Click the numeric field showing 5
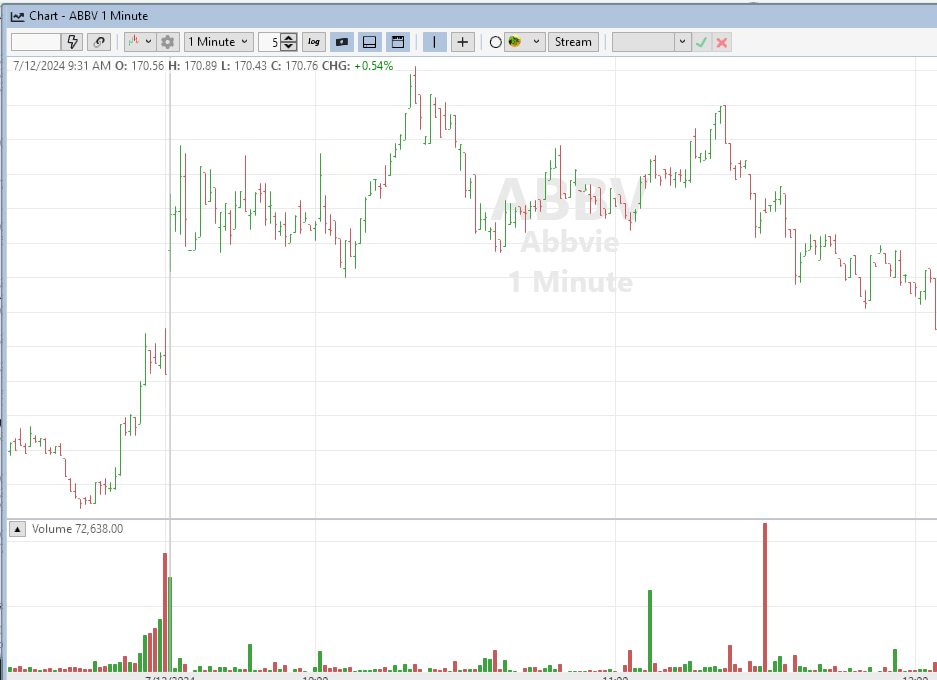 coord(270,42)
